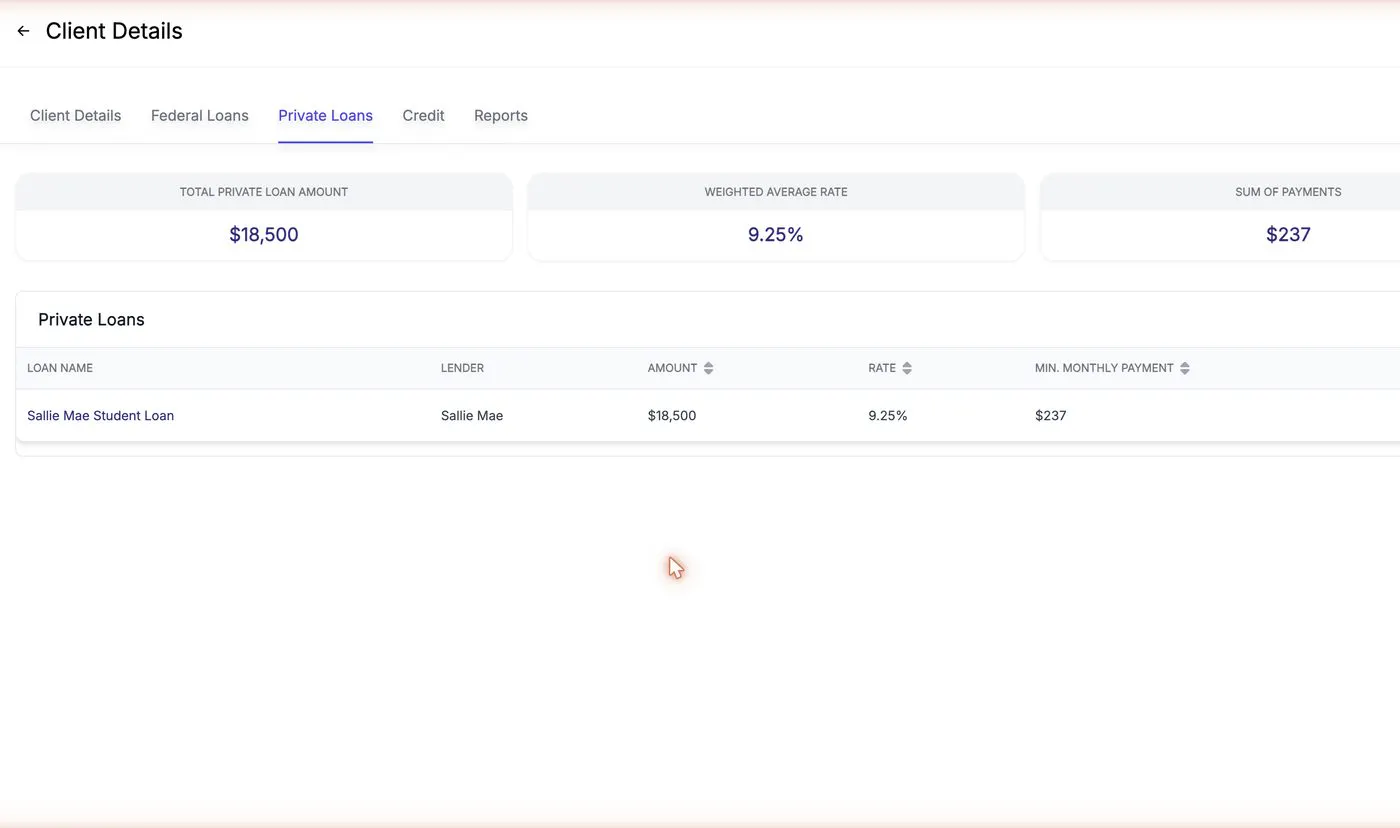Image resolution: width=1400 pixels, height=828 pixels.
Task: Go to the Reports tab
Action: point(501,115)
